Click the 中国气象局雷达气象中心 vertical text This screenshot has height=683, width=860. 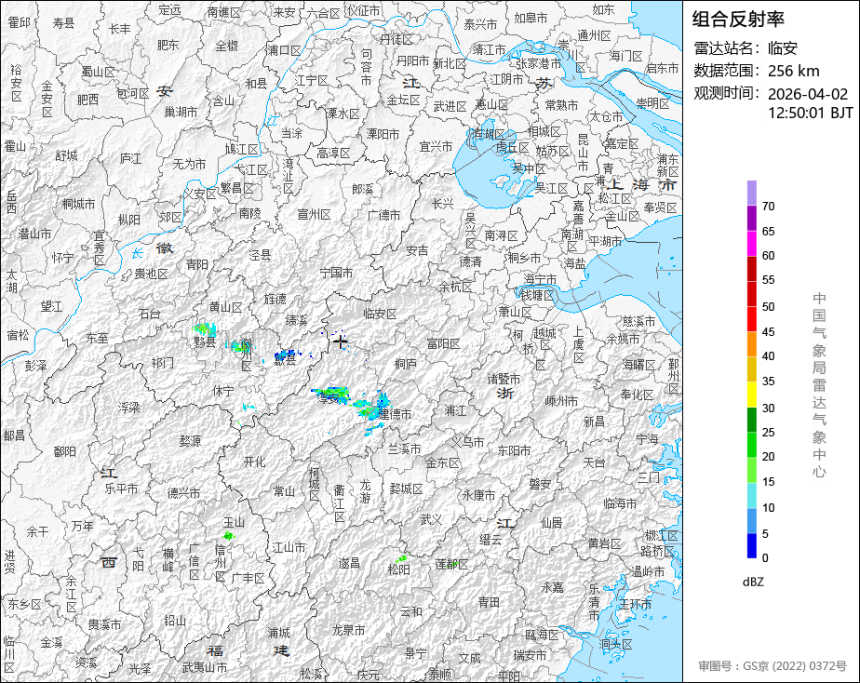(x=819, y=383)
